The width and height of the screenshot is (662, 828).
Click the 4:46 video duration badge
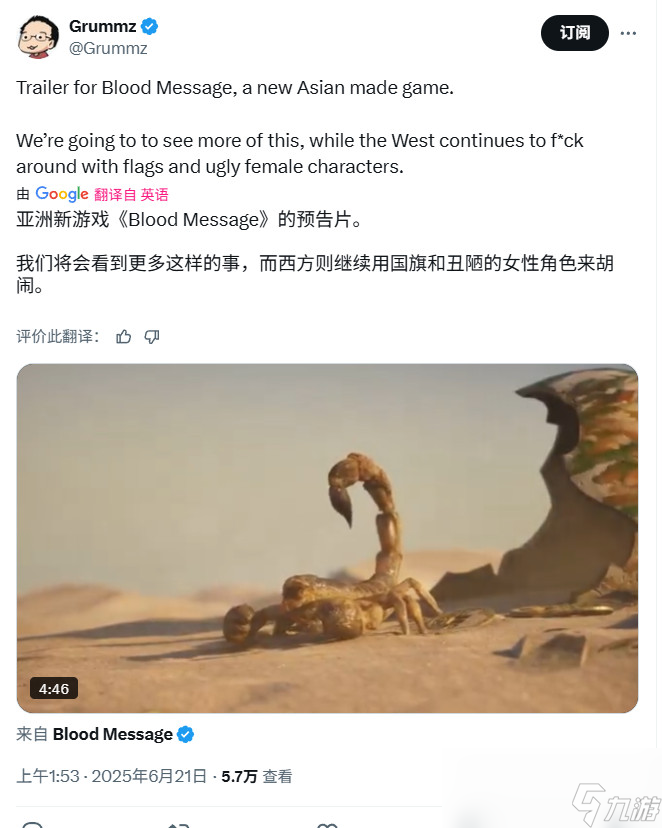coord(54,689)
